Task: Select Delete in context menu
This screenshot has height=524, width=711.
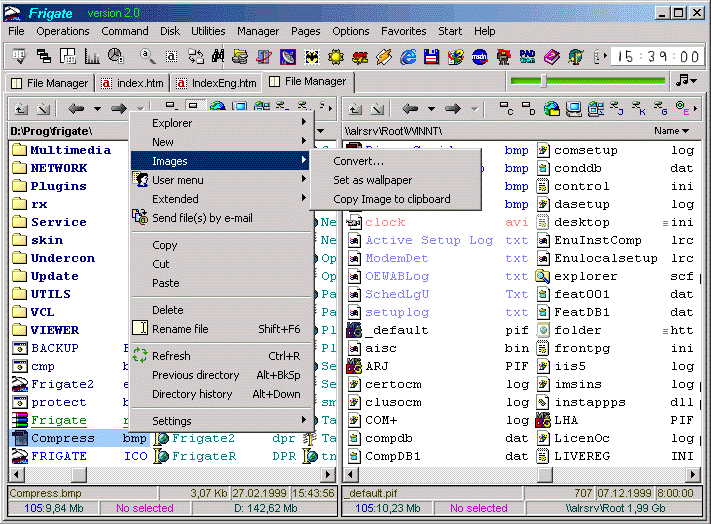Action: 220,310
